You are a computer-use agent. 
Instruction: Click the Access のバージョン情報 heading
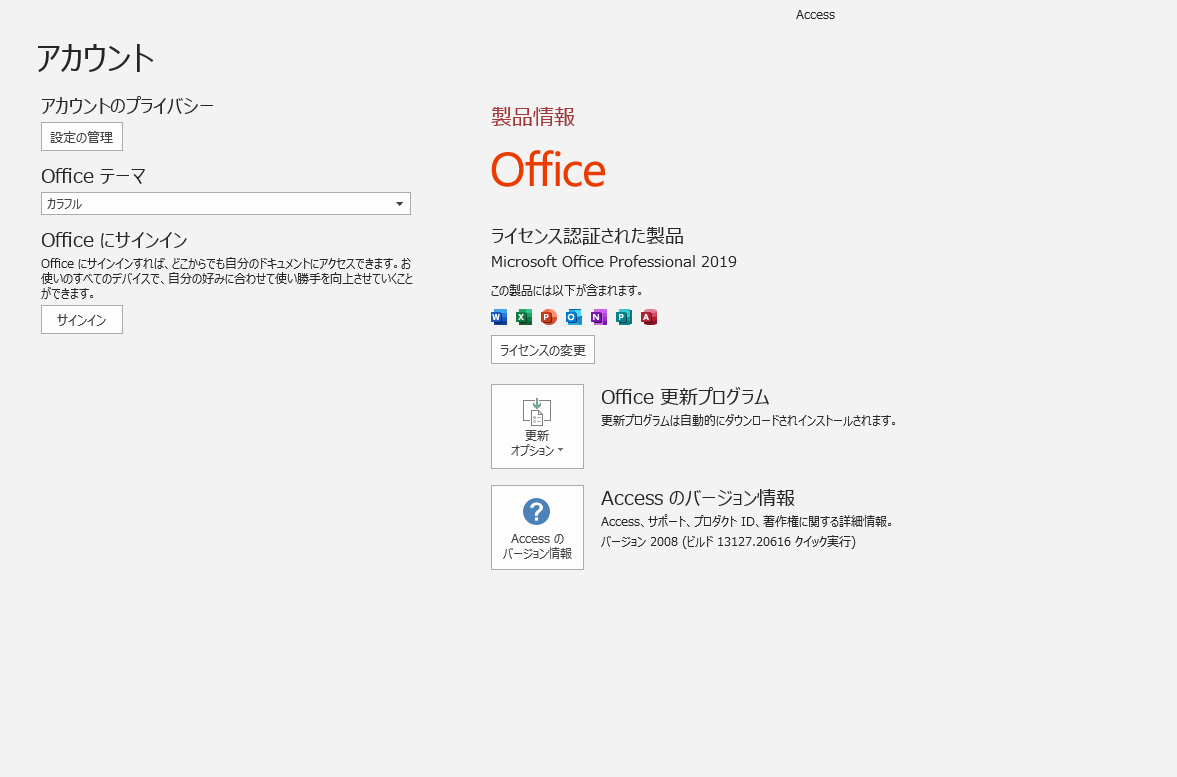698,498
